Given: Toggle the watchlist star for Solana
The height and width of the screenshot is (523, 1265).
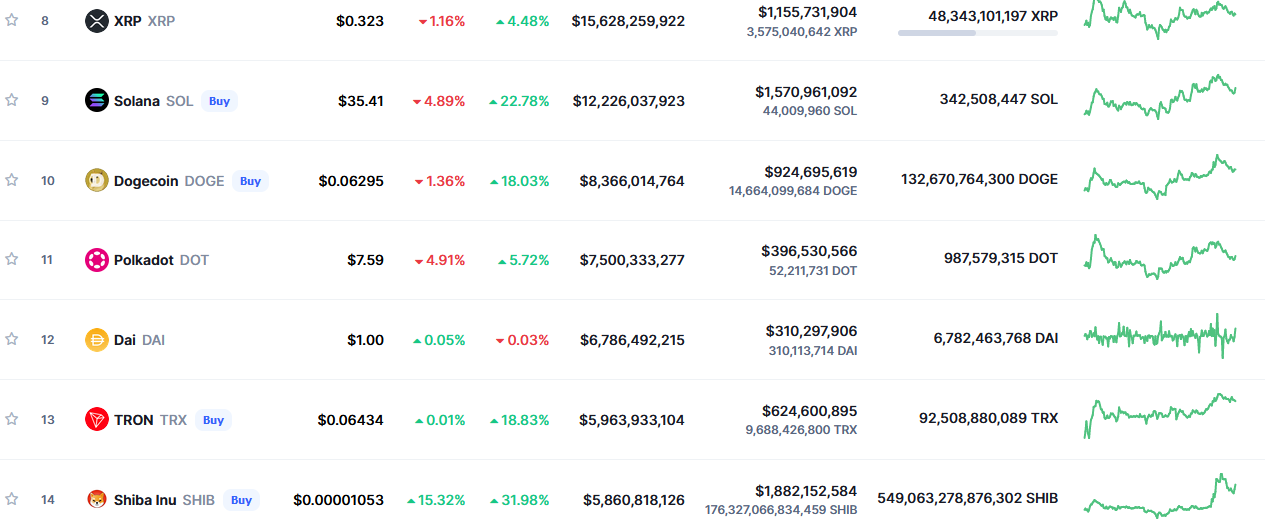Looking at the screenshot, I should [12, 100].
